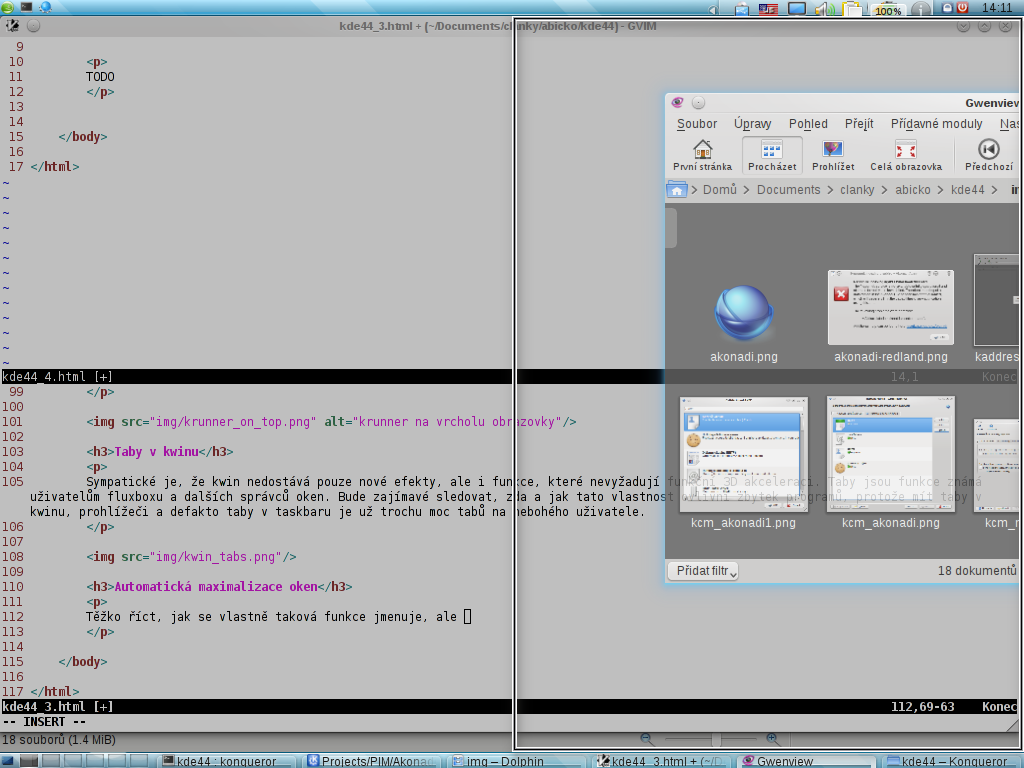This screenshot has height=768, width=1024.
Task: Launch the blue globe browser icon in the top panel
Action: [x=46, y=7]
